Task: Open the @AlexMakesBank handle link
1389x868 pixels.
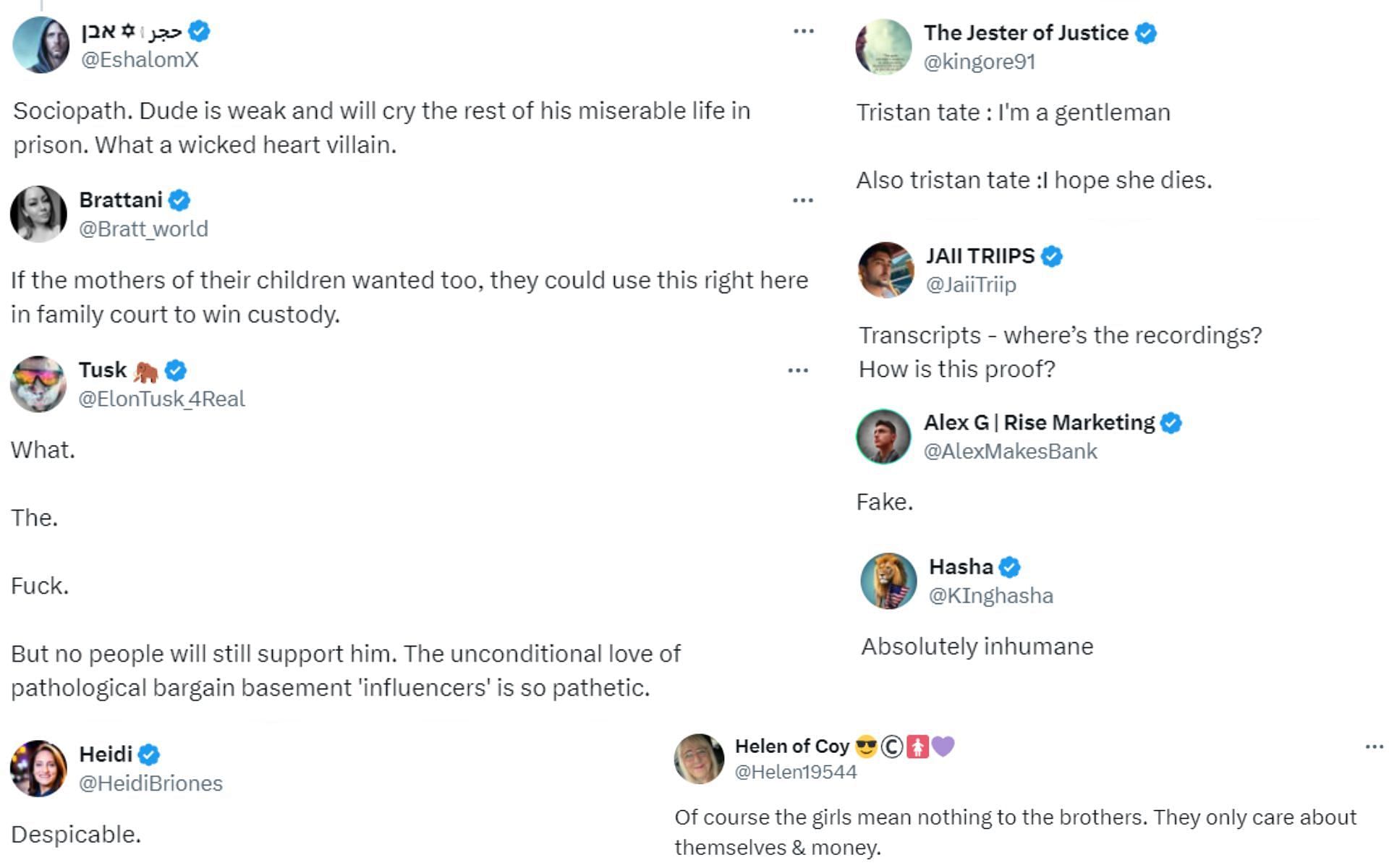Action: (1010, 451)
